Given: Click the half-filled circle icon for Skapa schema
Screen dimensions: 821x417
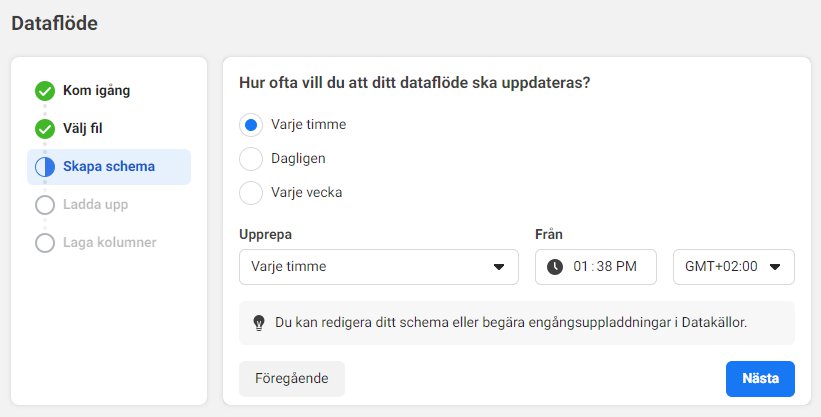Looking at the screenshot, I should tap(45, 167).
